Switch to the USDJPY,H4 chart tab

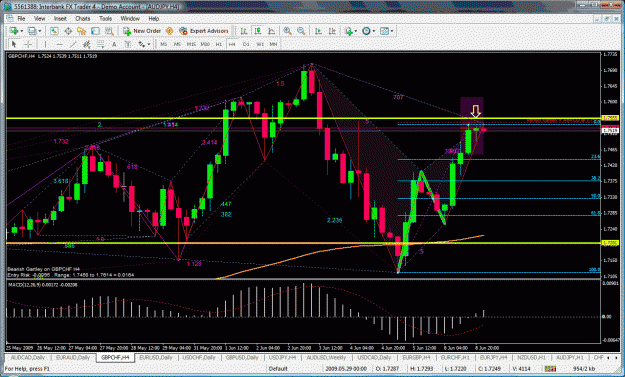point(282,357)
